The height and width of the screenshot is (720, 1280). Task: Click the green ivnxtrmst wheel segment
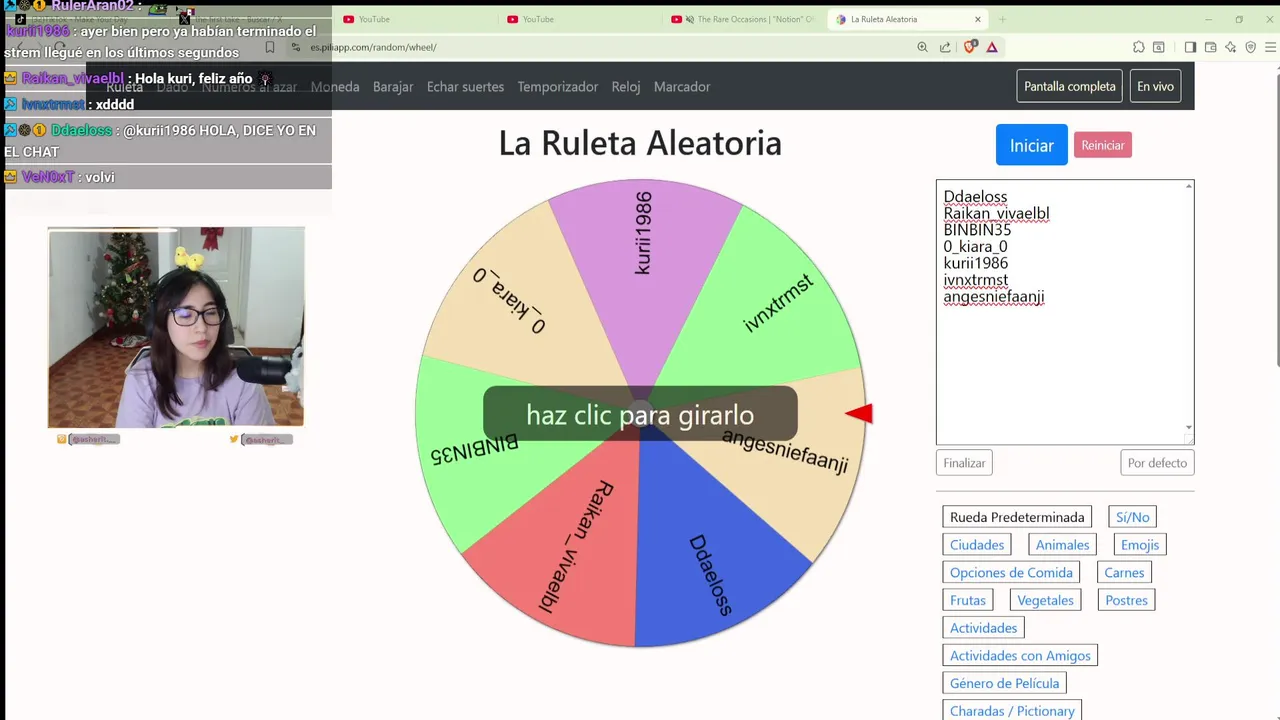(780, 300)
